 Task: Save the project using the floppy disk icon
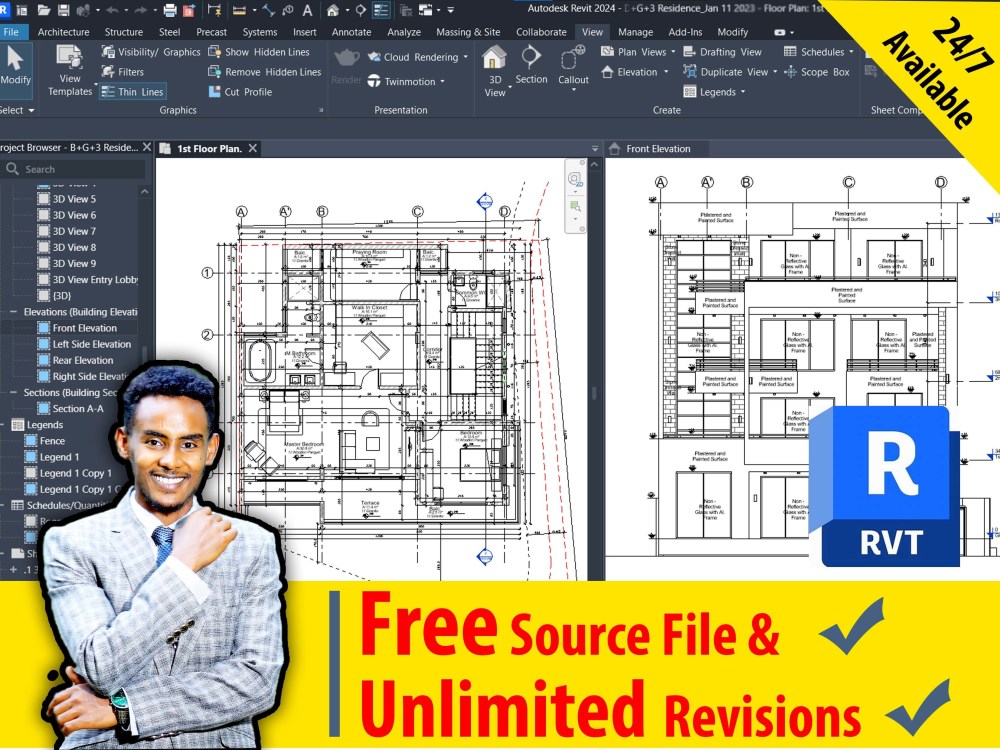[x=63, y=10]
